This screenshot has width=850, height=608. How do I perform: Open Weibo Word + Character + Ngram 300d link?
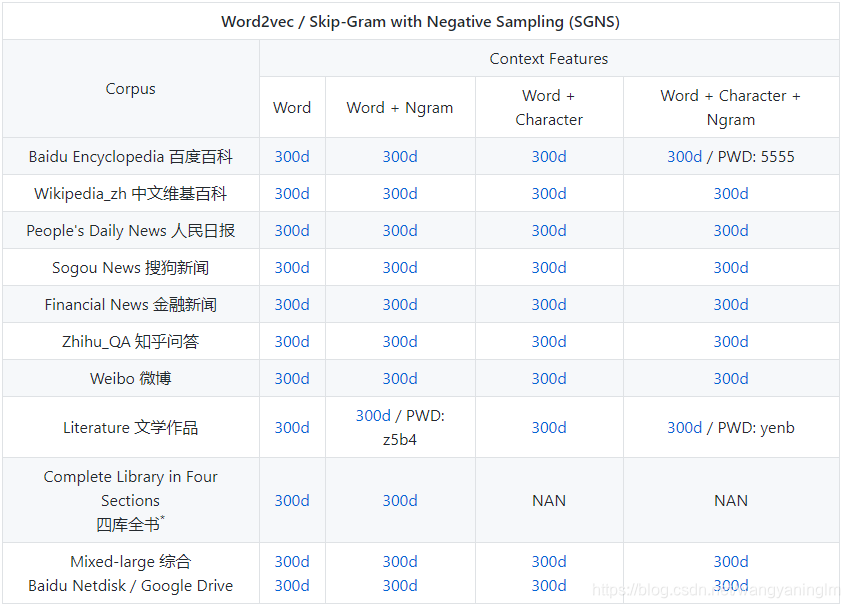tap(731, 378)
